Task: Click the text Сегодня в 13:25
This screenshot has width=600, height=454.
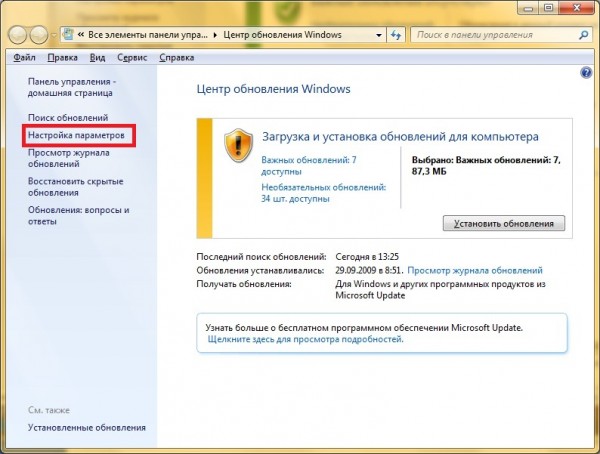Action: [x=367, y=256]
